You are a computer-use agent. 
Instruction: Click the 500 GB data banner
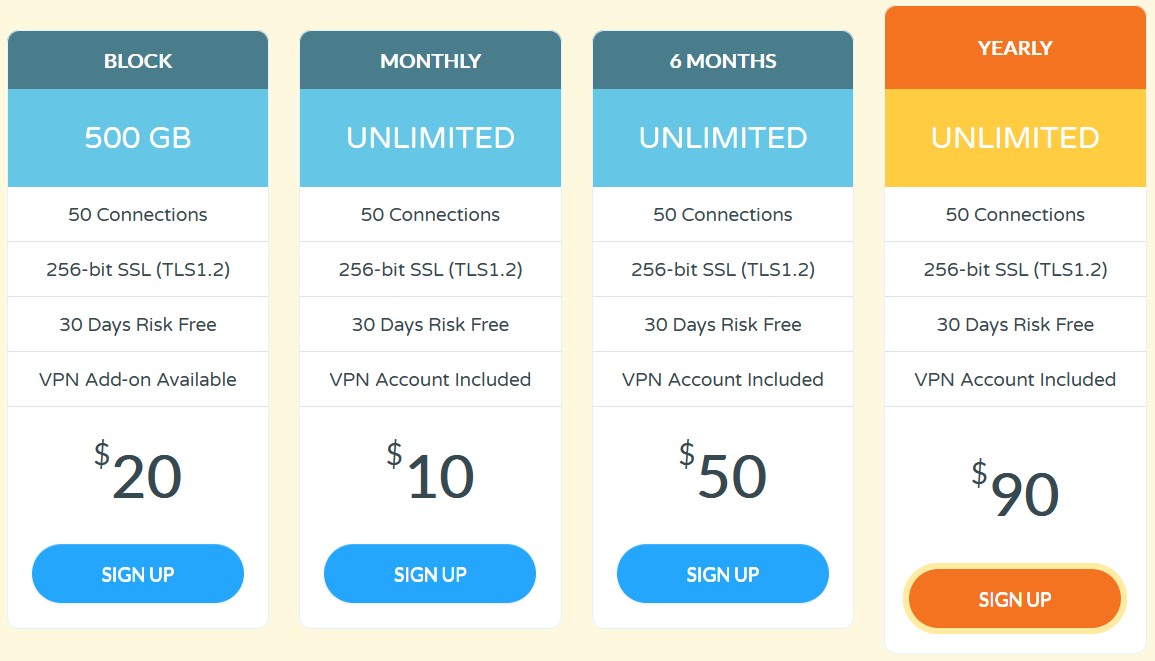pyautogui.click(x=138, y=138)
